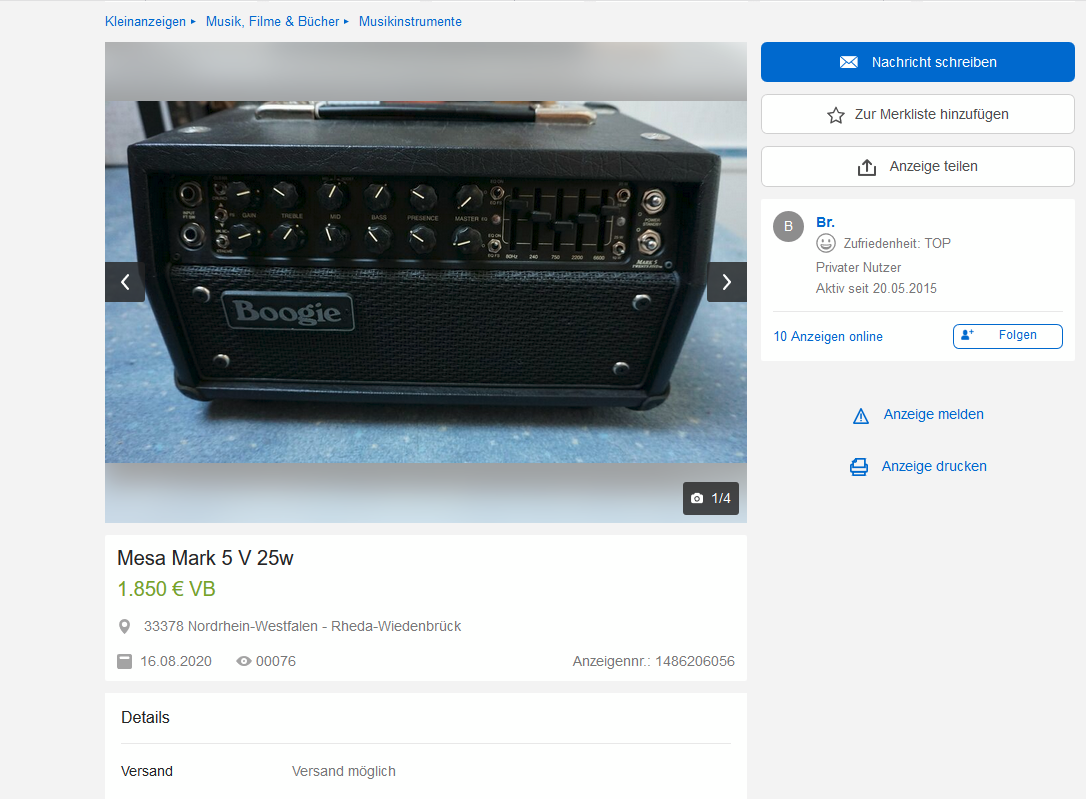
Task: Click Nachricht schreiben button
Action: click(918, 62)
